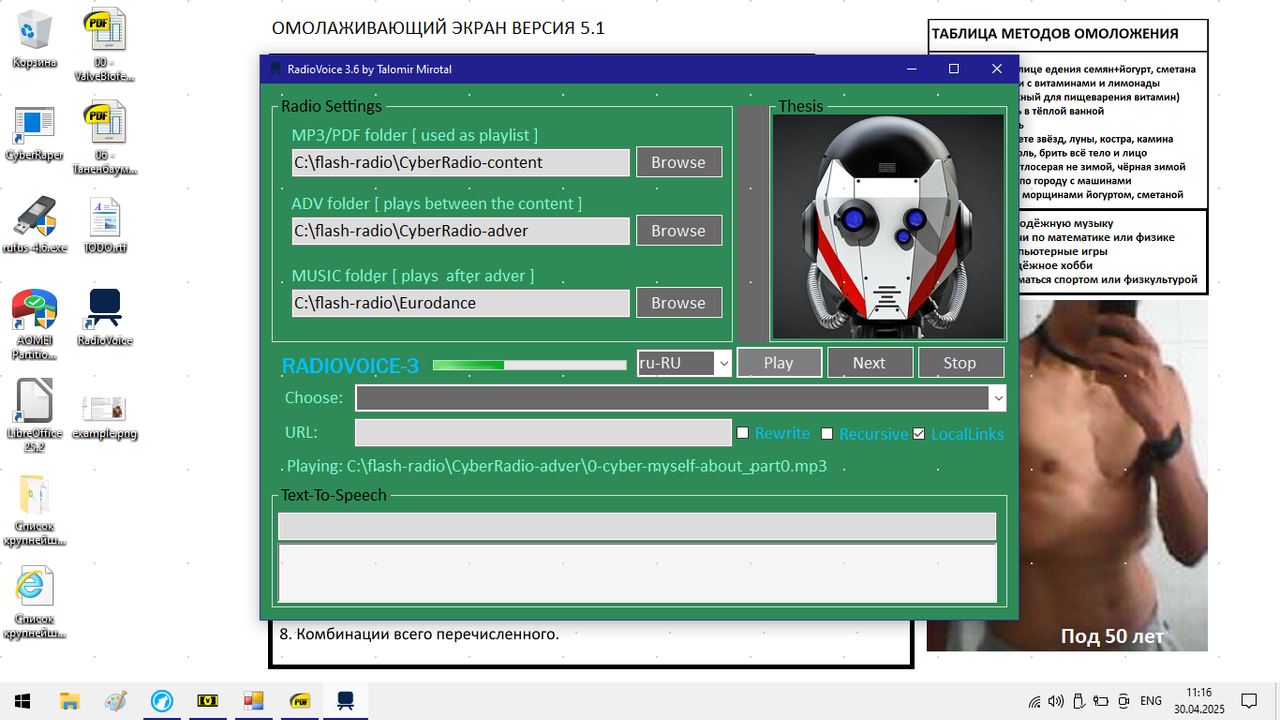Click 'ОМОЛАЖИВАЮЩИЙ ЭКРАН ВЕРСИЯ 5.1' heading
The image size is (1280, 720).
[x=439, y=28]
